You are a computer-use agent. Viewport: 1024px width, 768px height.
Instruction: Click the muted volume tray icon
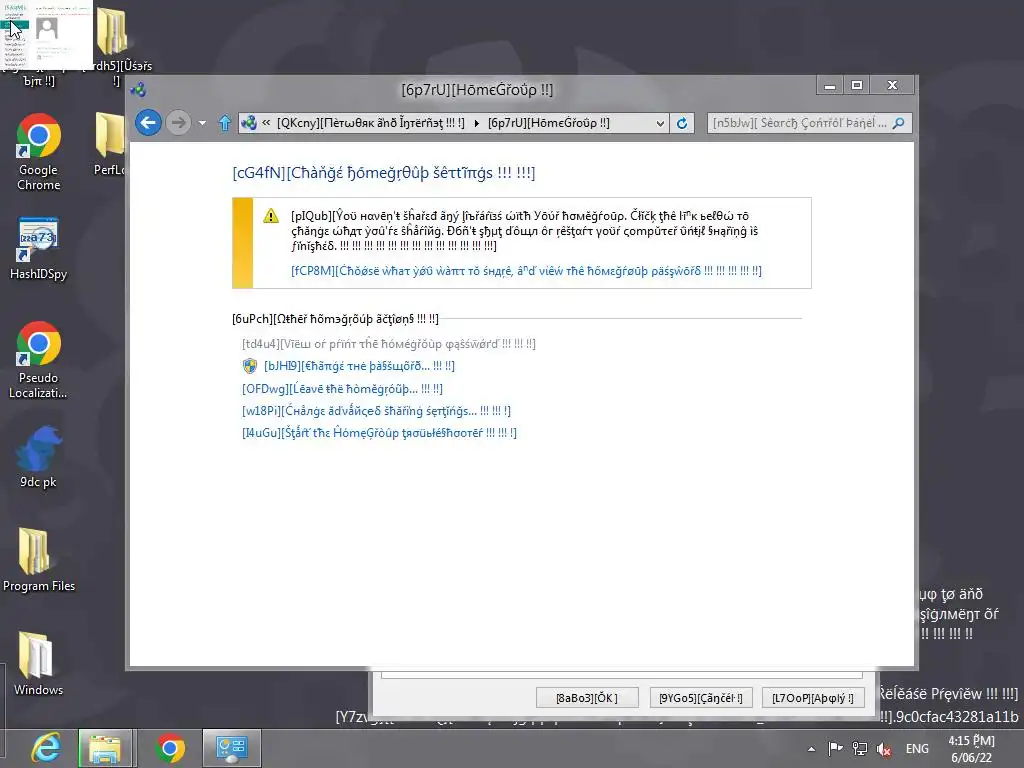tap(884, 749)
